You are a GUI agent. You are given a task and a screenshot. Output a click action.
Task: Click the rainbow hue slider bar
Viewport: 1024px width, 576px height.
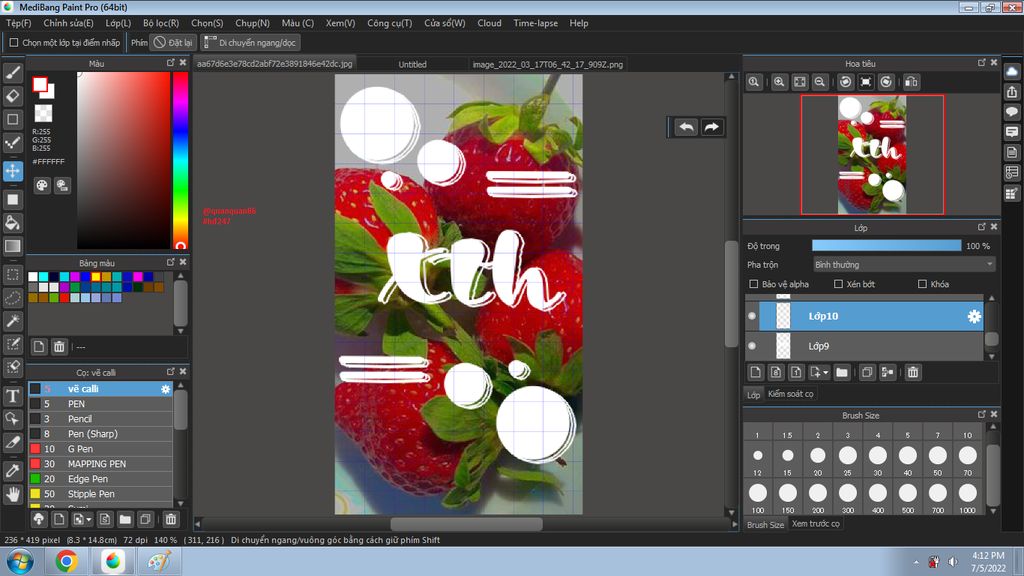click(180, 160)
